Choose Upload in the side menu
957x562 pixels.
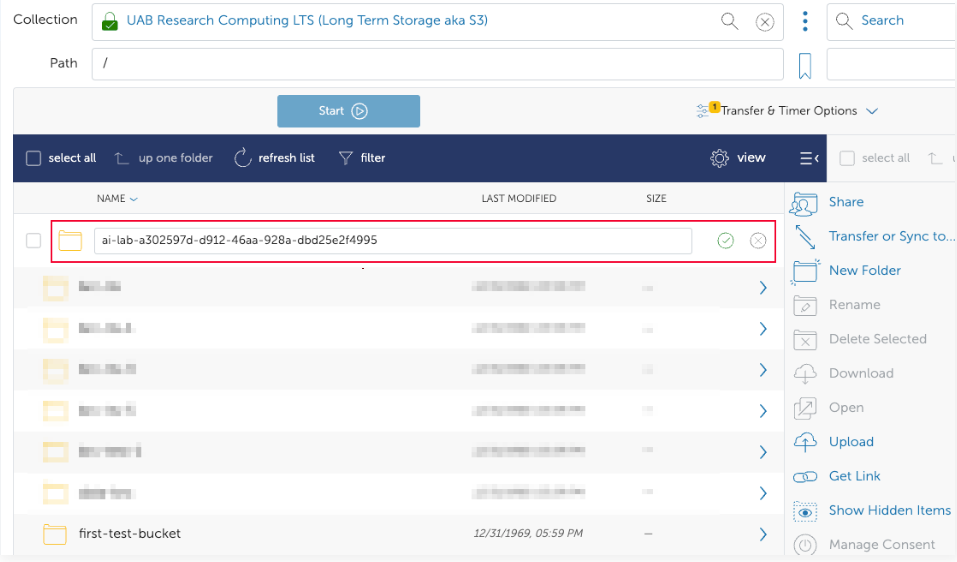point(850,442)
